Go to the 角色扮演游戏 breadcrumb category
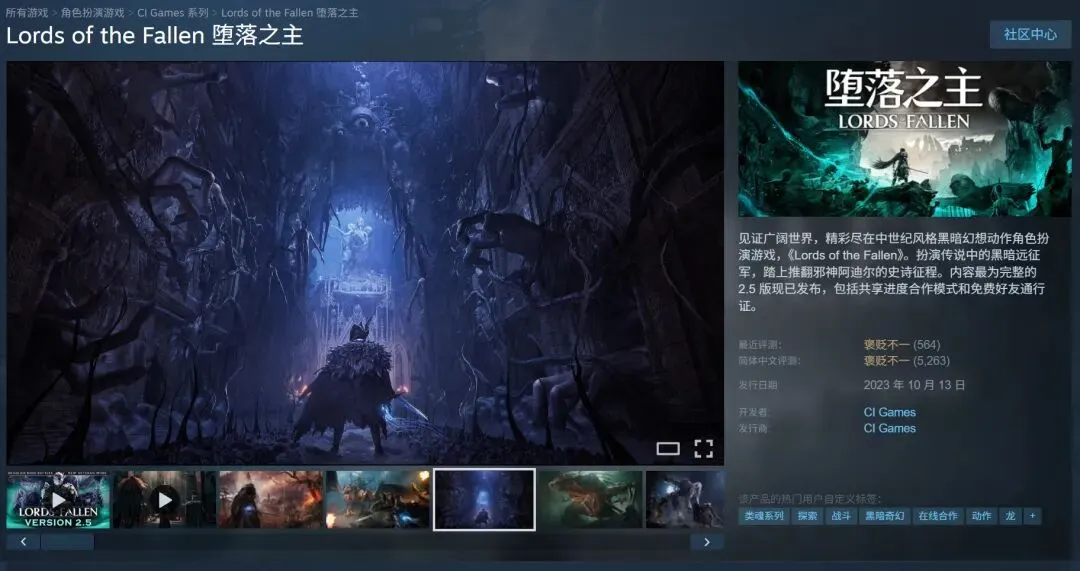This screenshot has width=1080, height=571. point(92,12)
